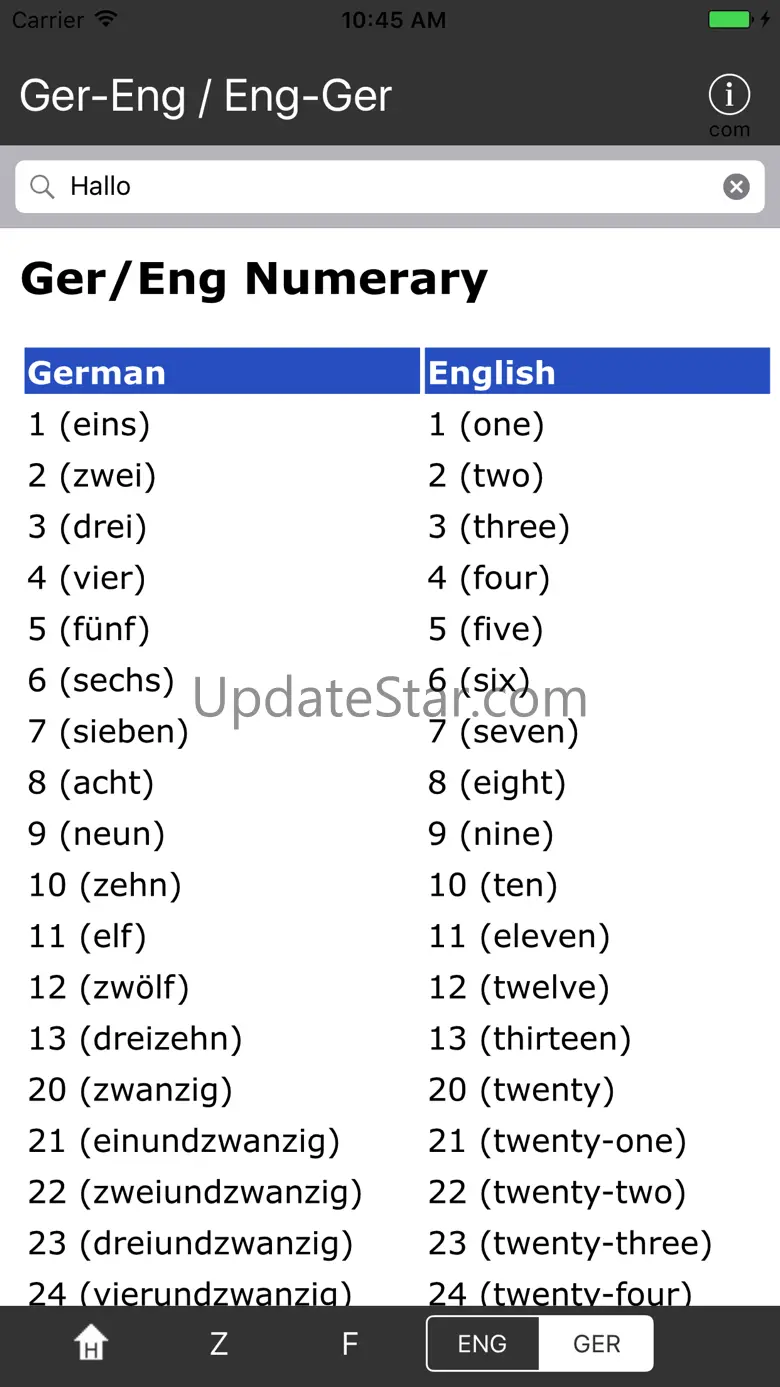Screen dimensions: 780x1387
Task: Tap the "7 (sieben)" German entry
Action: (108, 732)
